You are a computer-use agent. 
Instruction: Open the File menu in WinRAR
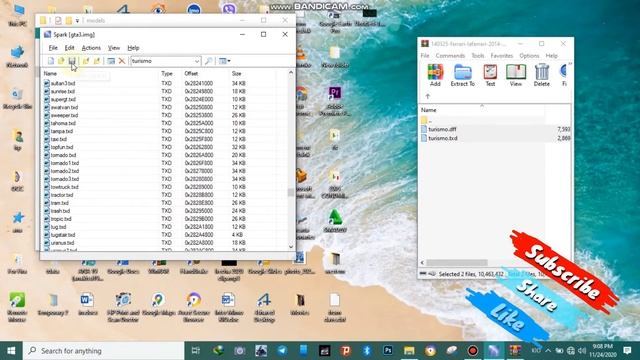click(x=425, y=56)
